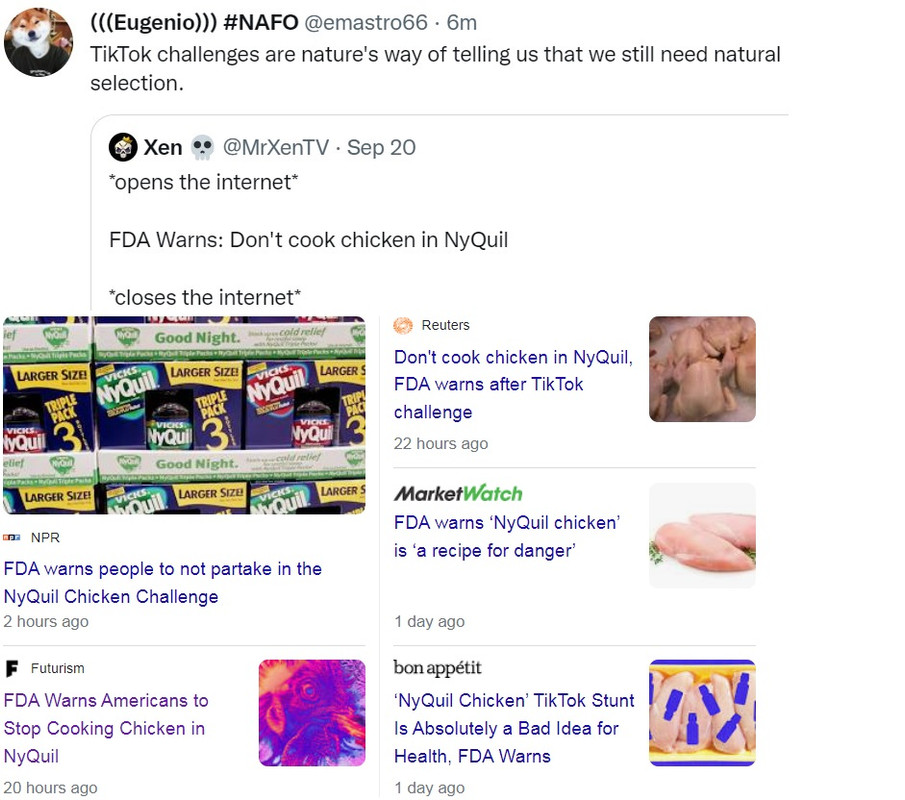Open bon appétit 'NyQuil Chicken' TikTok Stunt headline
Screen dimensions: 905x800
pyautogui.click(x=514, y=728)
